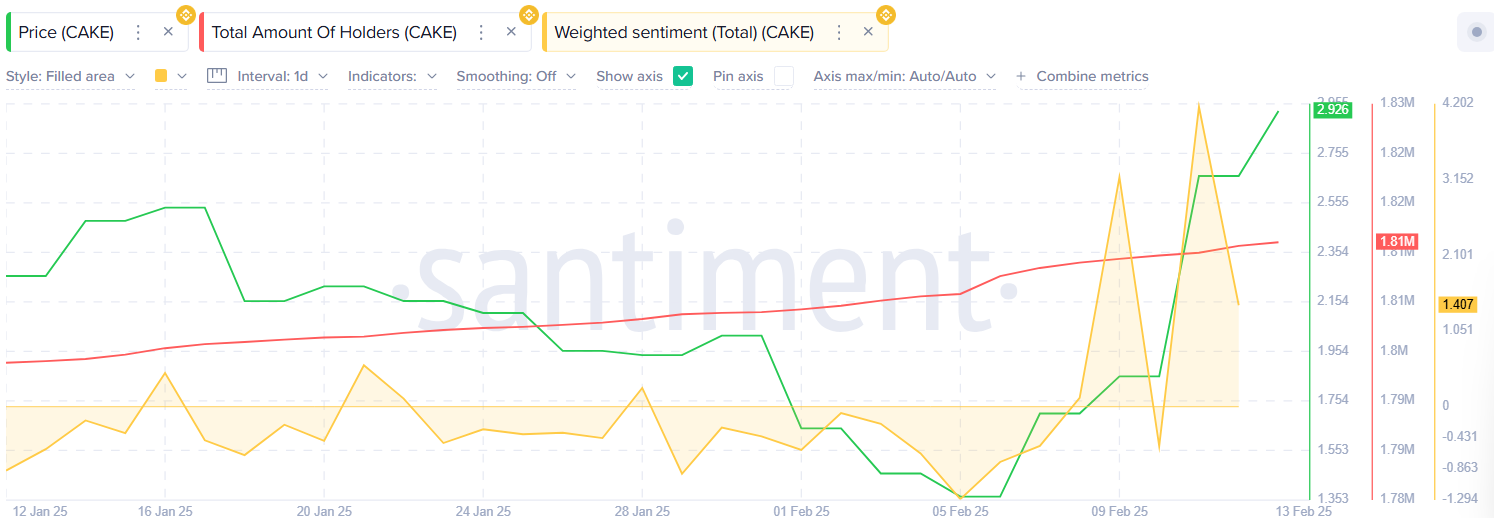Click BNB chain badge on Price tab
Viewport: 1494px width, 518px height.
point(185,15)
